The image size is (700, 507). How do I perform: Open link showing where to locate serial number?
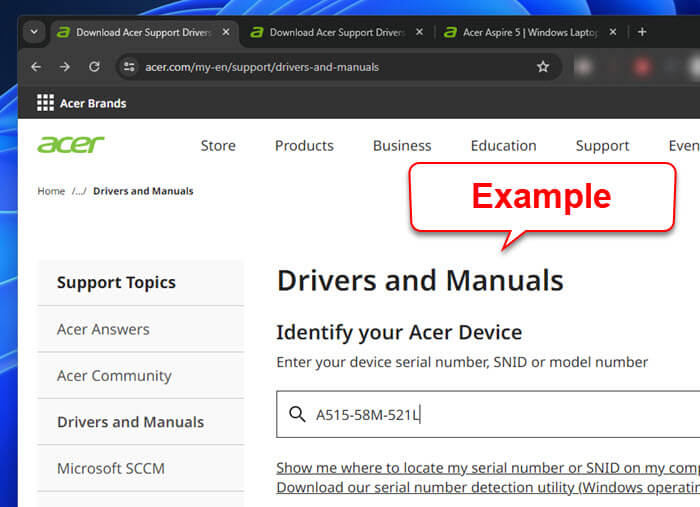(488, 468)
